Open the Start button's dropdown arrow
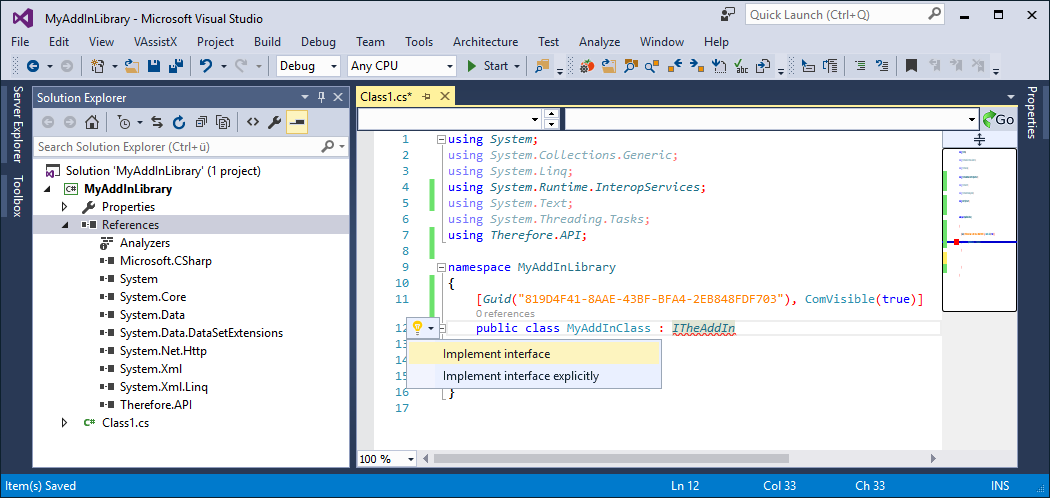This screenshot has height=498, width=1050. click(x=517, y=66)
